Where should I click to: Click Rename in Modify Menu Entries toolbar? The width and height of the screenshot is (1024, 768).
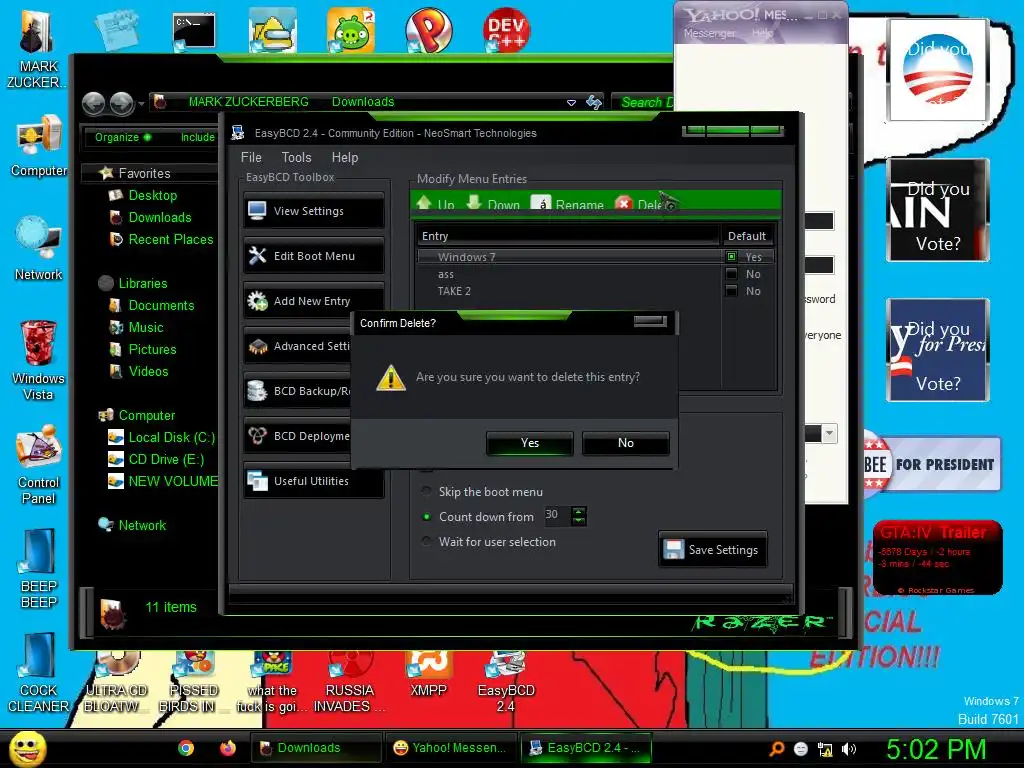coord(568,204)
